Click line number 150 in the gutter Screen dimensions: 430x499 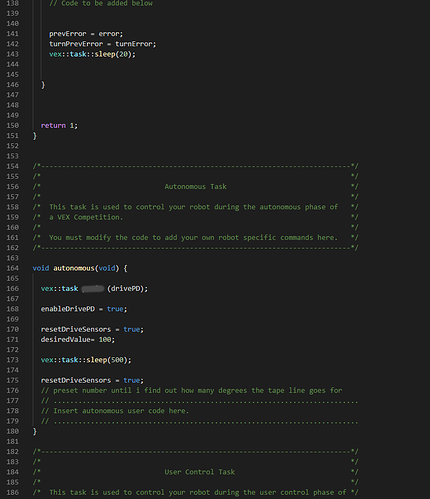pyautogui.click(x=13, y=126)
